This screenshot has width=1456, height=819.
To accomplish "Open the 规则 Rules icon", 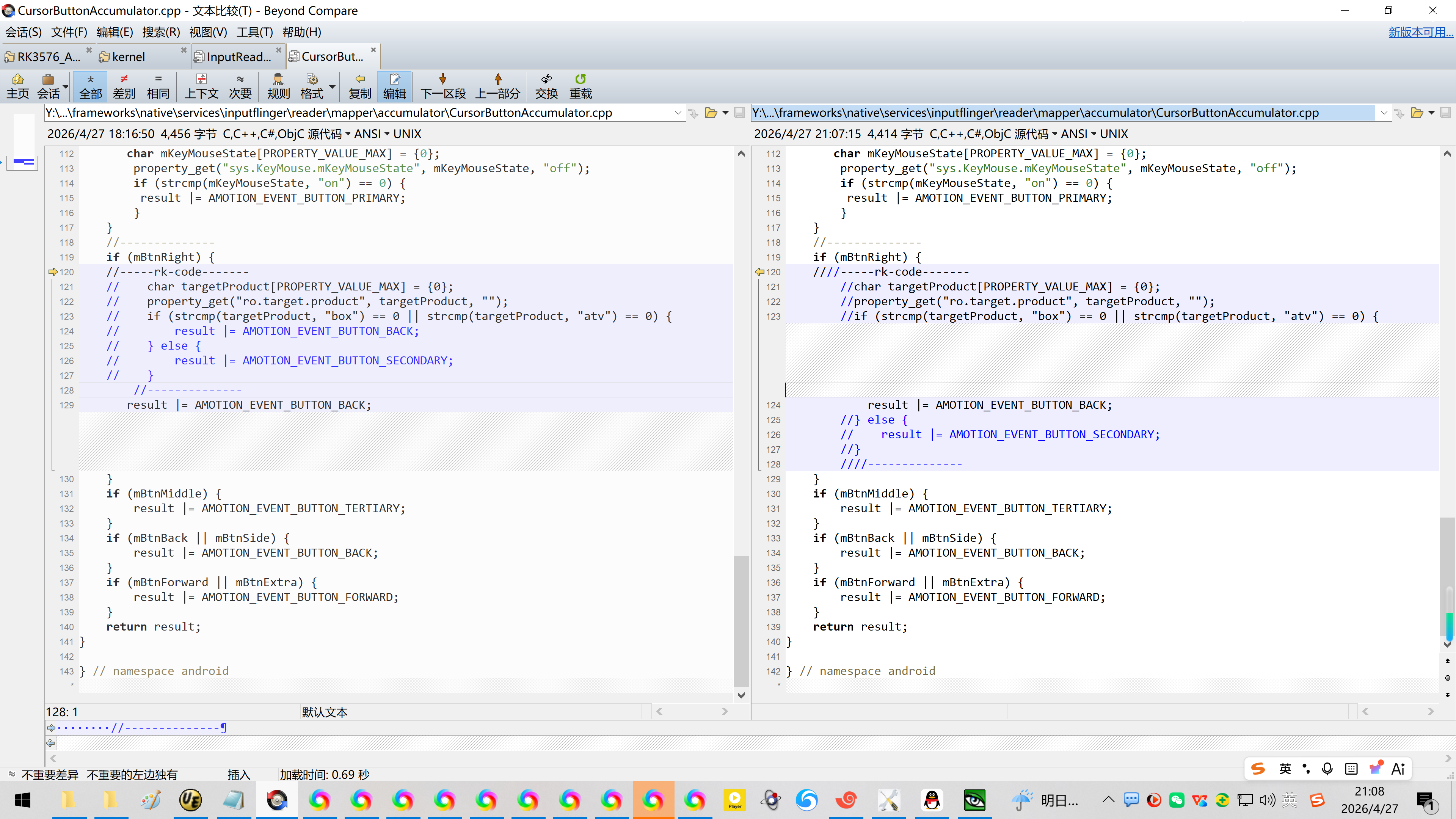I will [278, 86].
